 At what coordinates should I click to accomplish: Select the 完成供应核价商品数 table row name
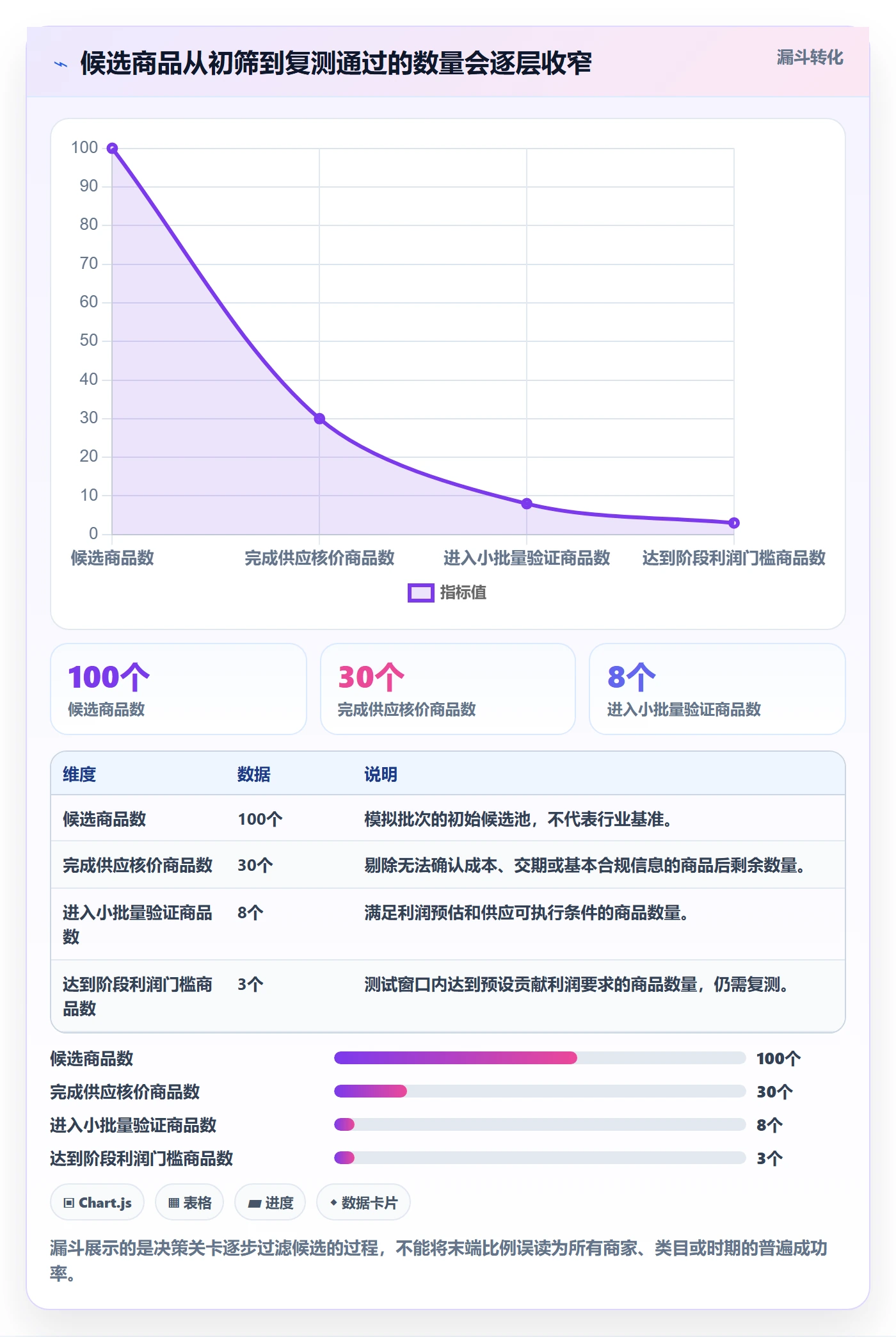coord(138,865)
